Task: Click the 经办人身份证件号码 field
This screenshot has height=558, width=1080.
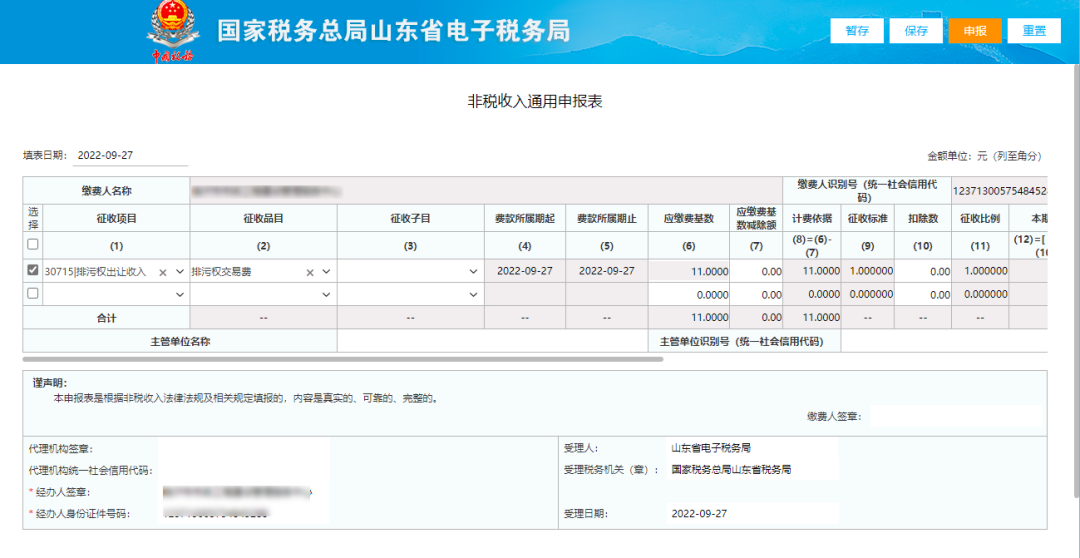Action: click(244, 513)
